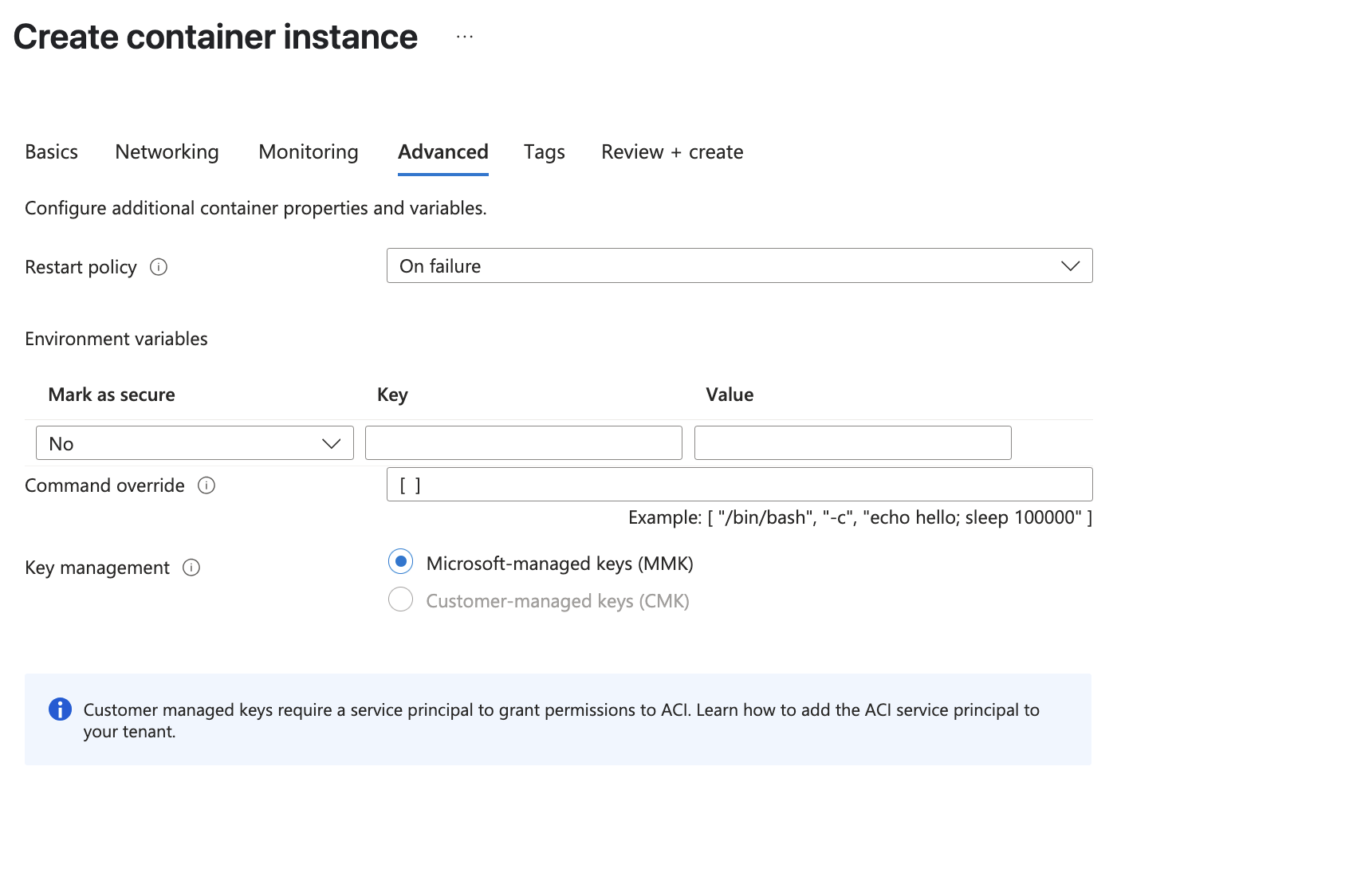Open the Restart policy dropdown
The image size is (1349, 896).
pyautogui.click(x=739, y=266)
